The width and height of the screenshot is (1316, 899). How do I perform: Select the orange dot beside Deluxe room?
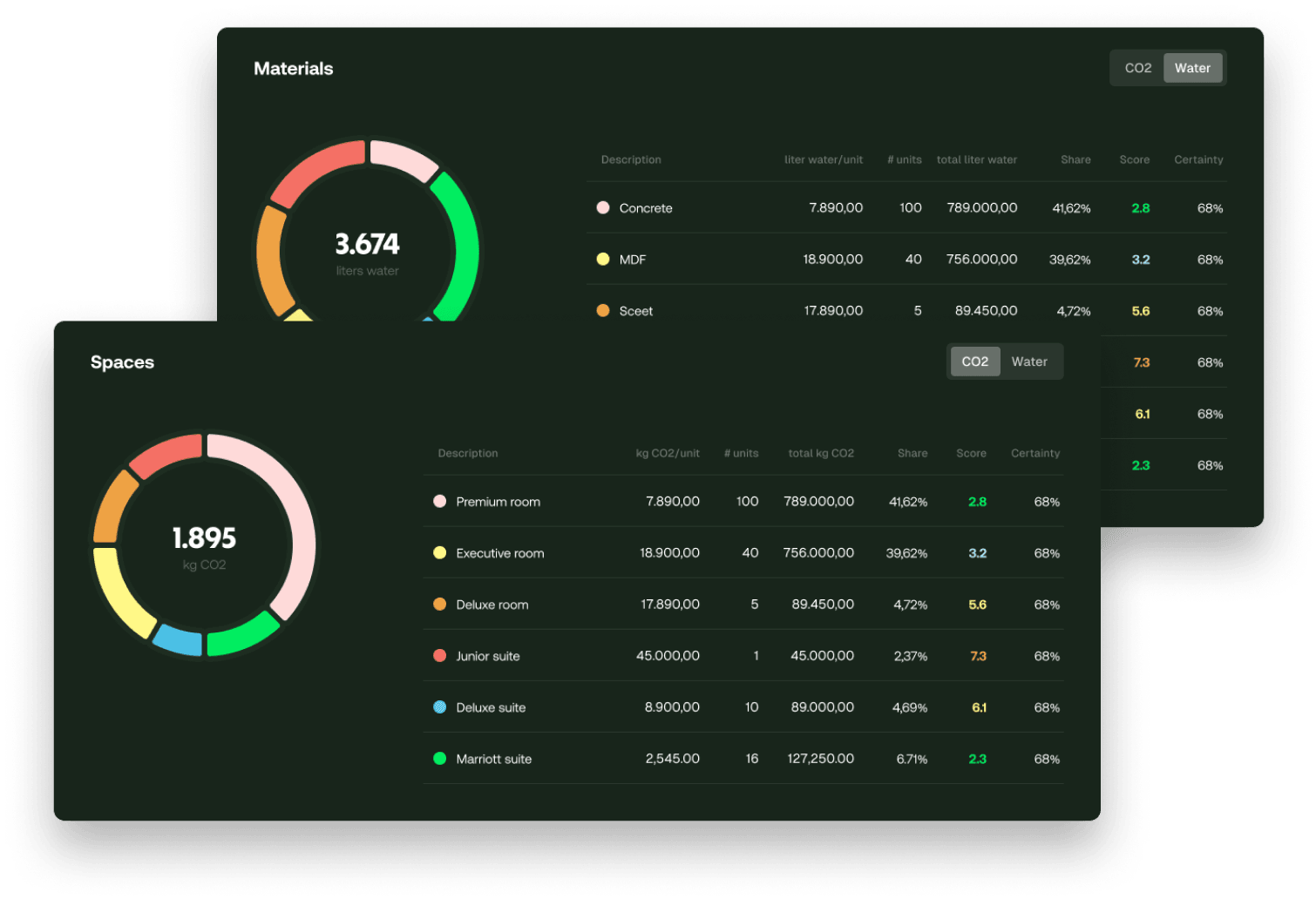pyautogui.click(x=439, y=604)
